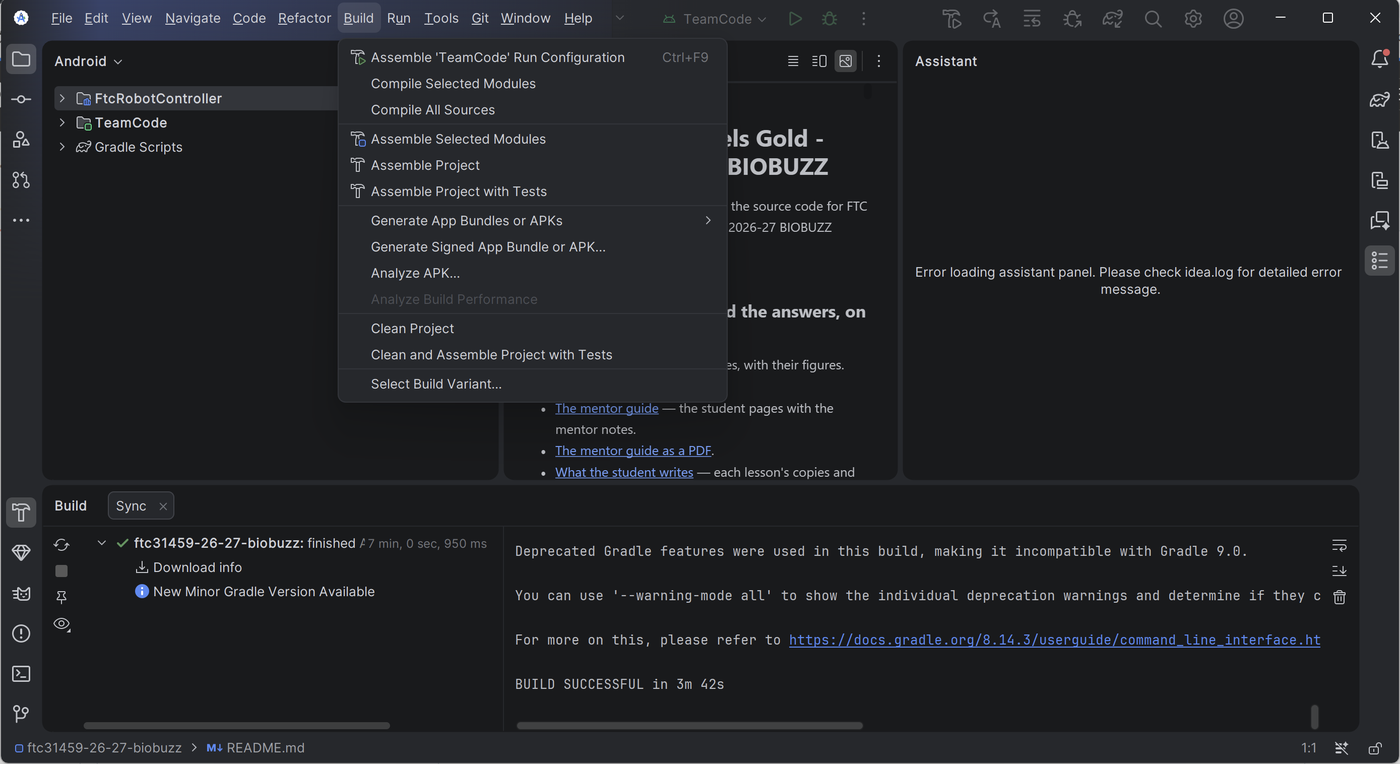Image resolution: width=1400 pixels, height=764 pixels.
Task: Switch to the Sync tab
Action: (x=141, y=506)
